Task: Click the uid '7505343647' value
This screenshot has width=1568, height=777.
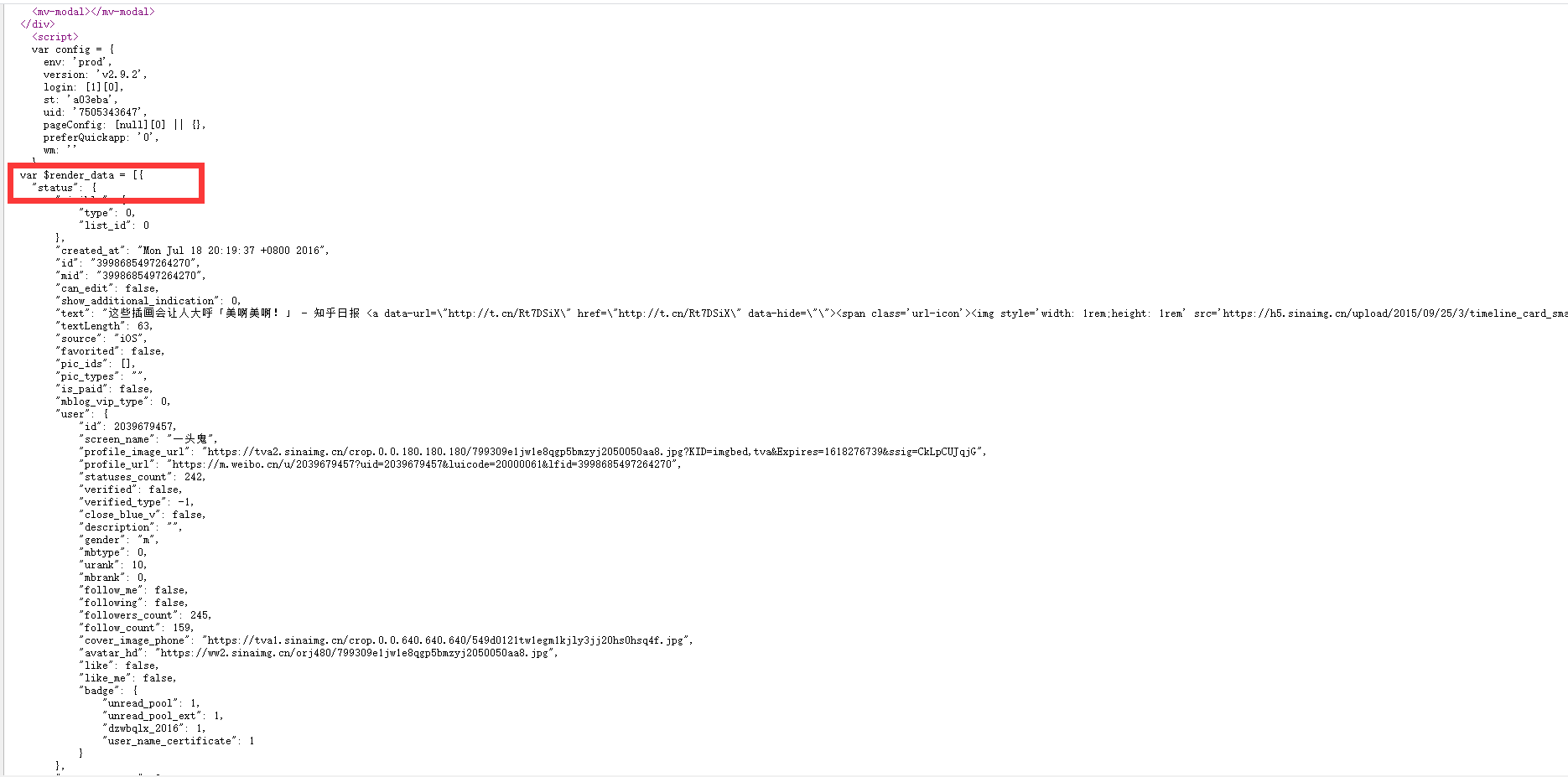Action: (109, 112)
